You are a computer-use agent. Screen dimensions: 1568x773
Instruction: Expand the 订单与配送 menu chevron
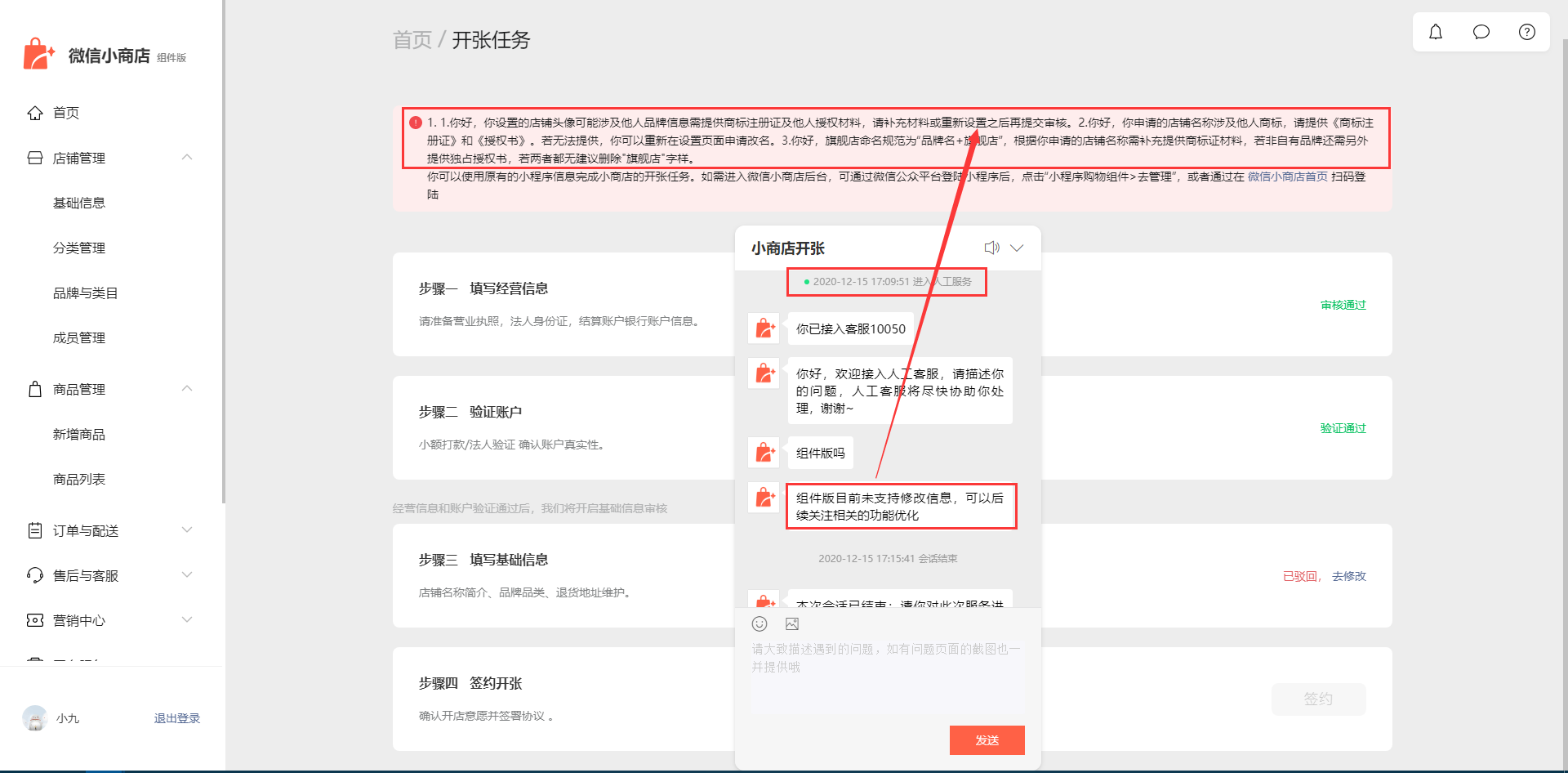click(x=187, y=529)
